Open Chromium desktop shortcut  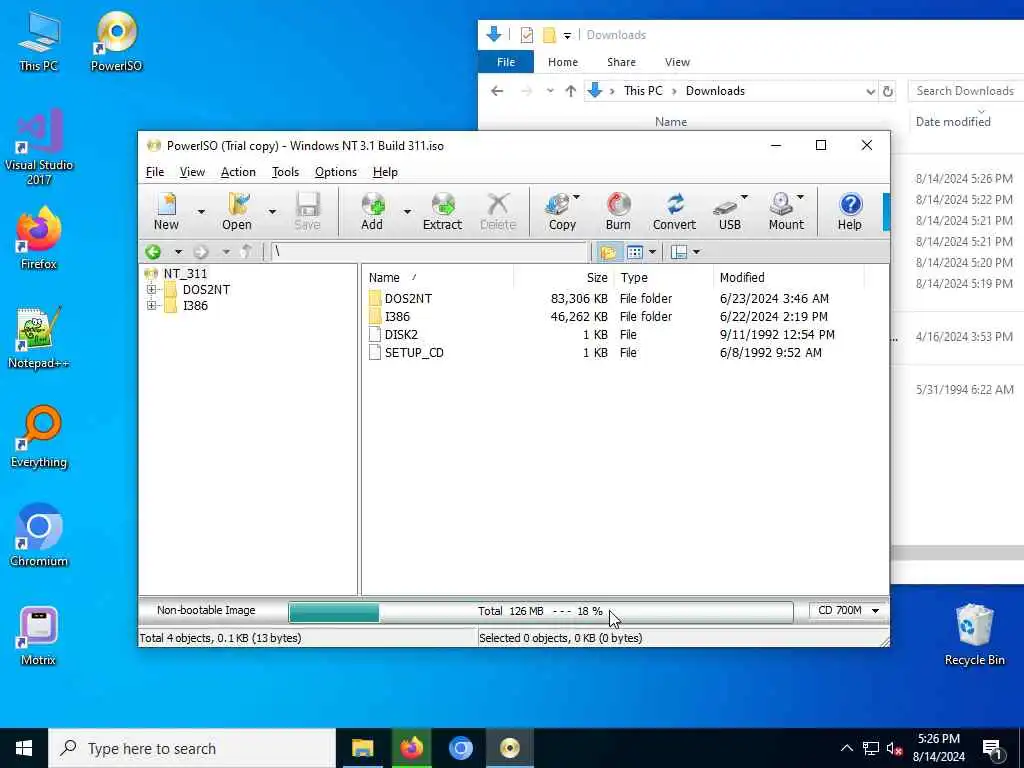(x=39, y=536)
